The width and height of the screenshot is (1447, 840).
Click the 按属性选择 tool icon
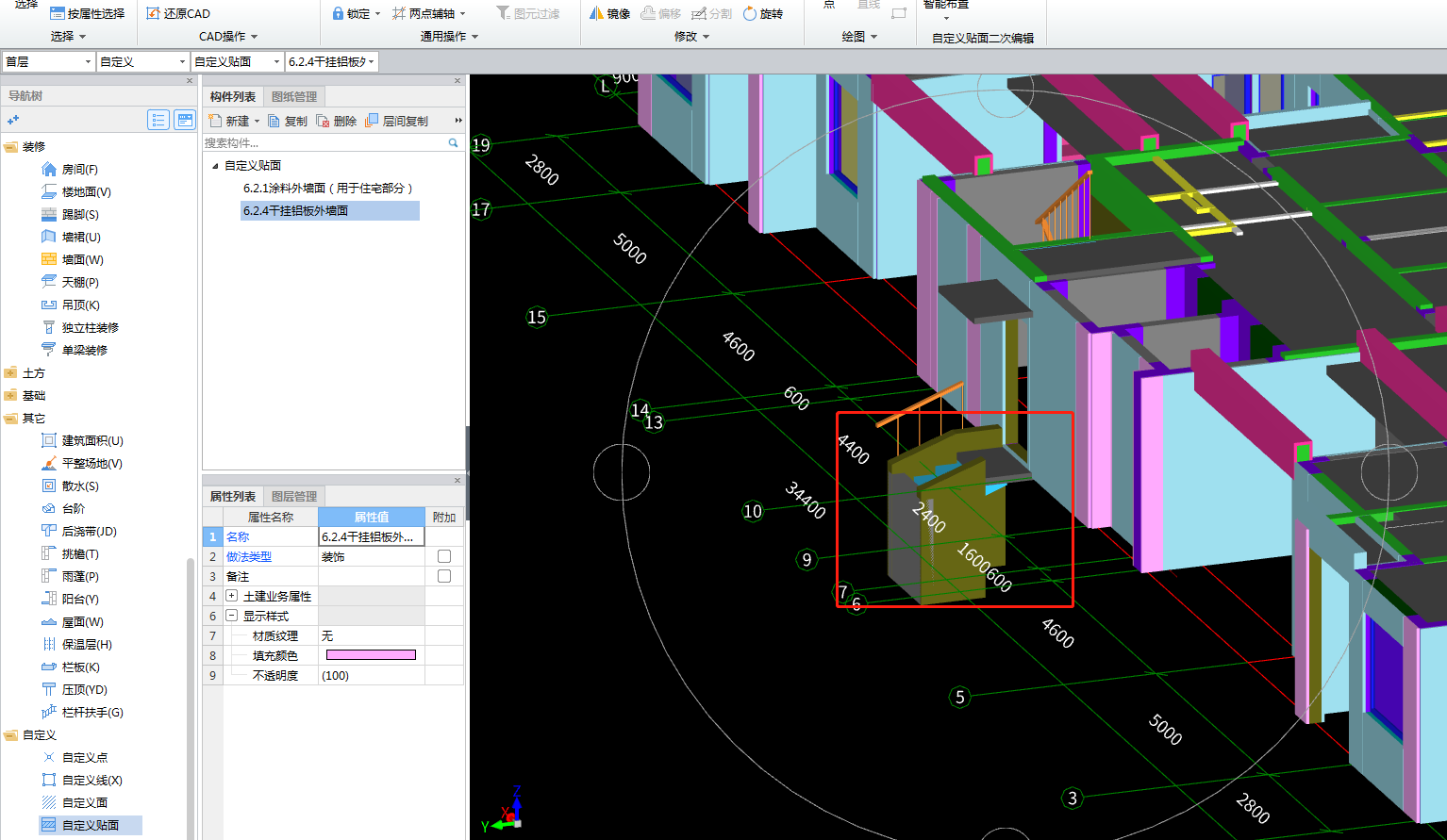click(x=57, y=13)
